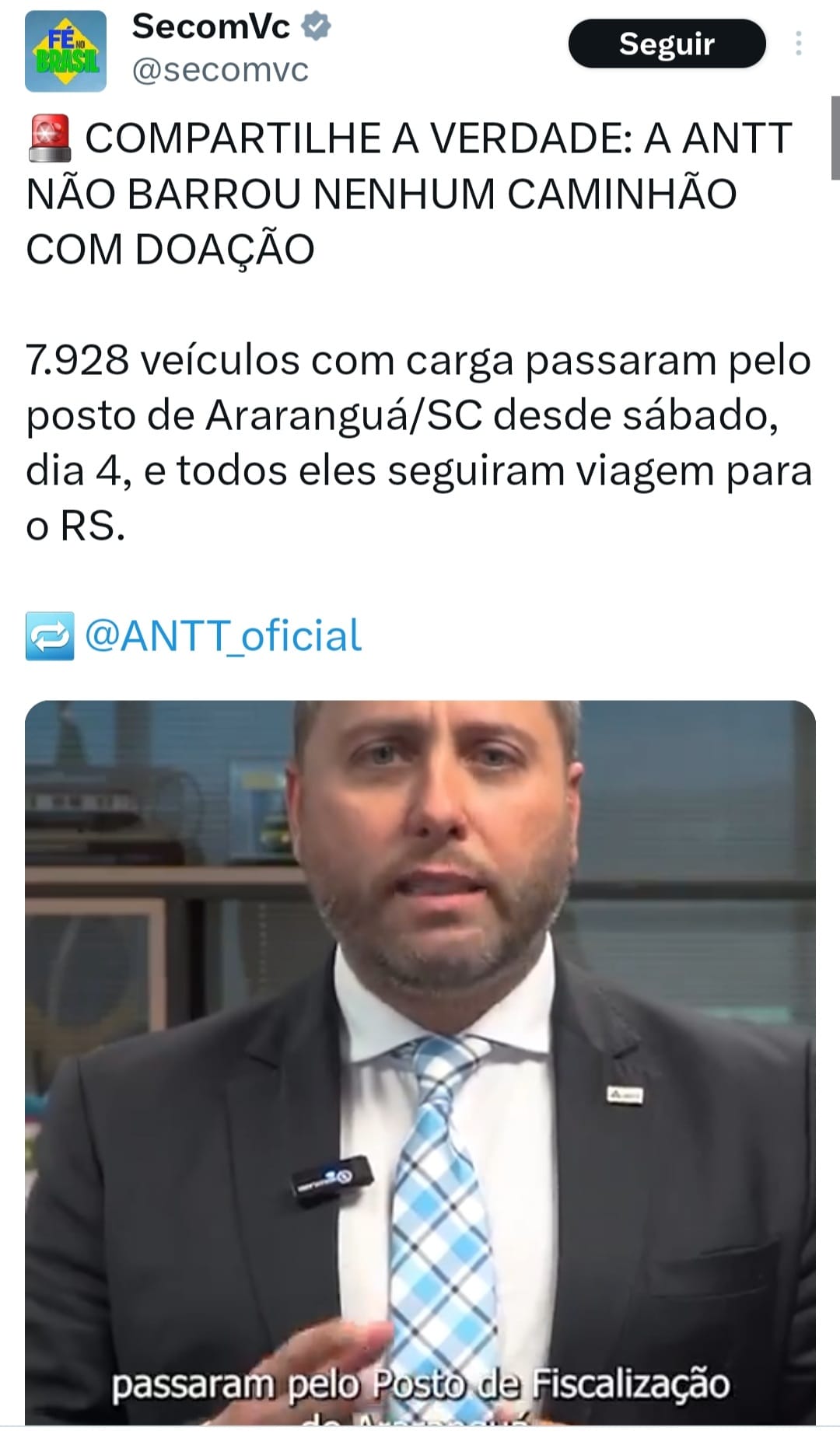Play the embedded video

pyautogui.click(x=420, y=1062)
